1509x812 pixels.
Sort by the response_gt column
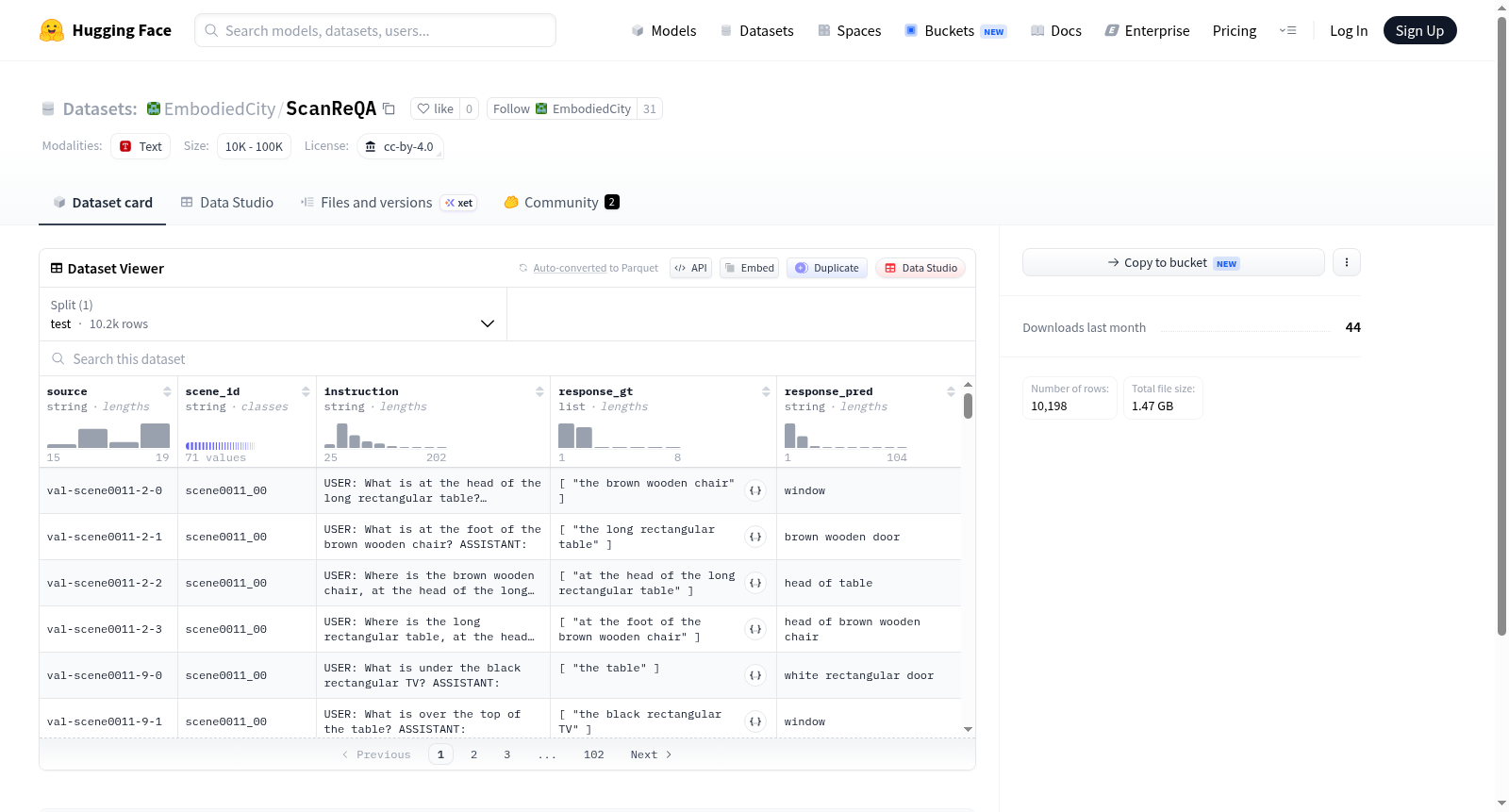pos(766,391)
